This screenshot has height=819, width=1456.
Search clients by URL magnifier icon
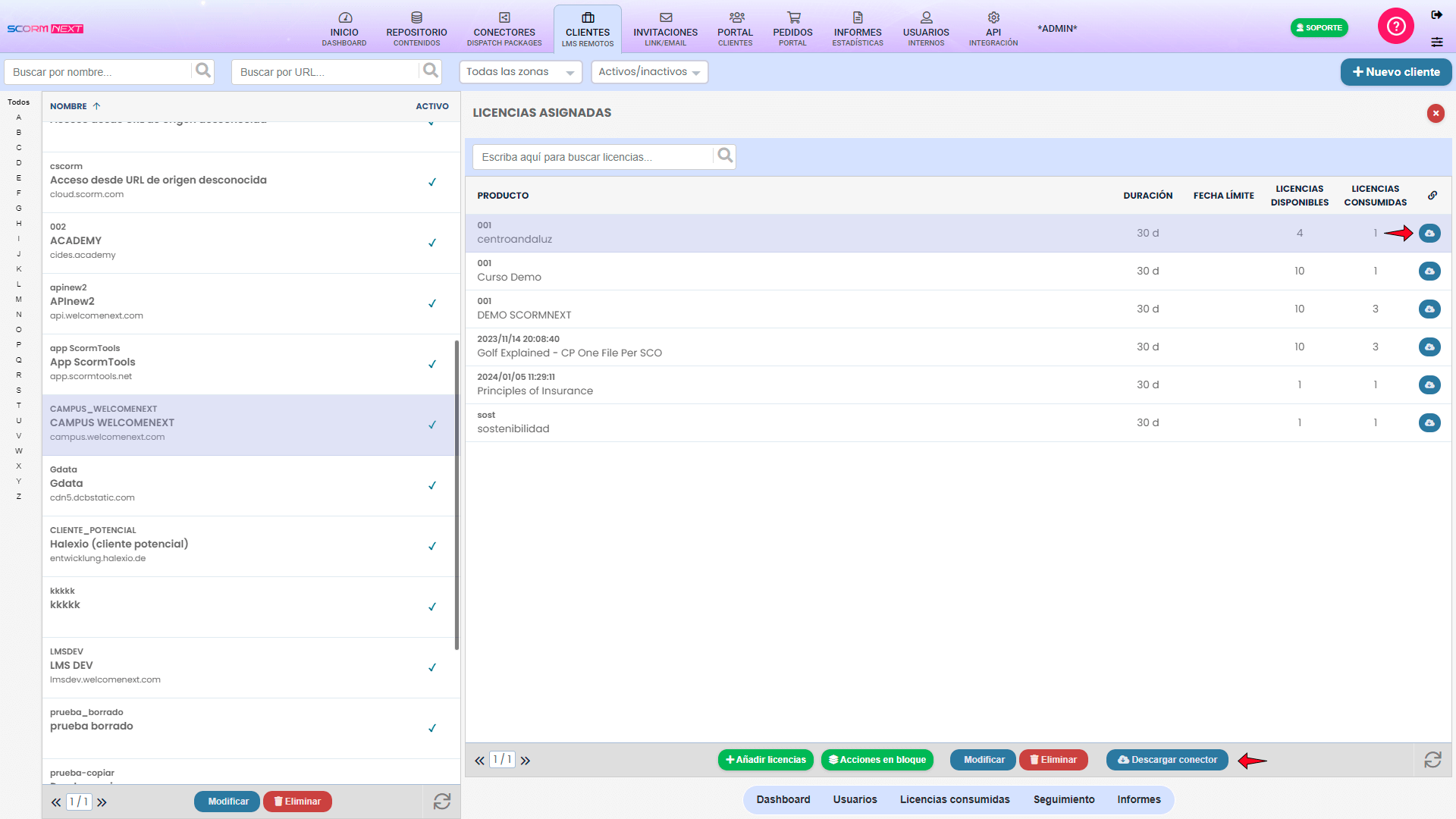click(x=431, y=71)
